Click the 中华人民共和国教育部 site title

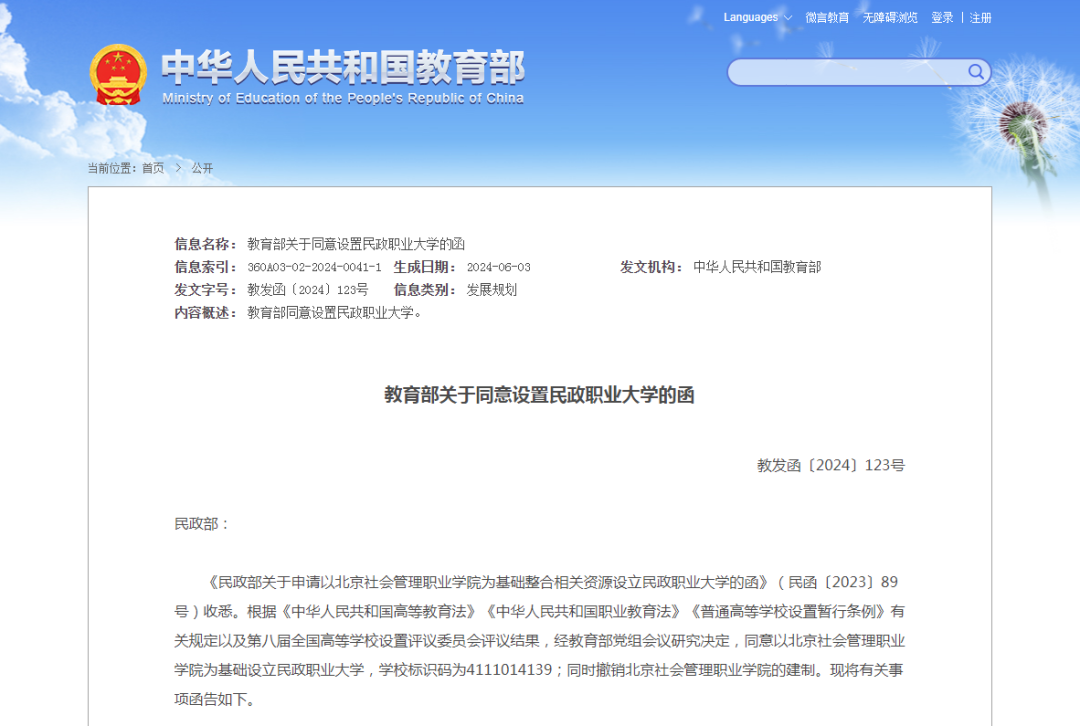343,67
